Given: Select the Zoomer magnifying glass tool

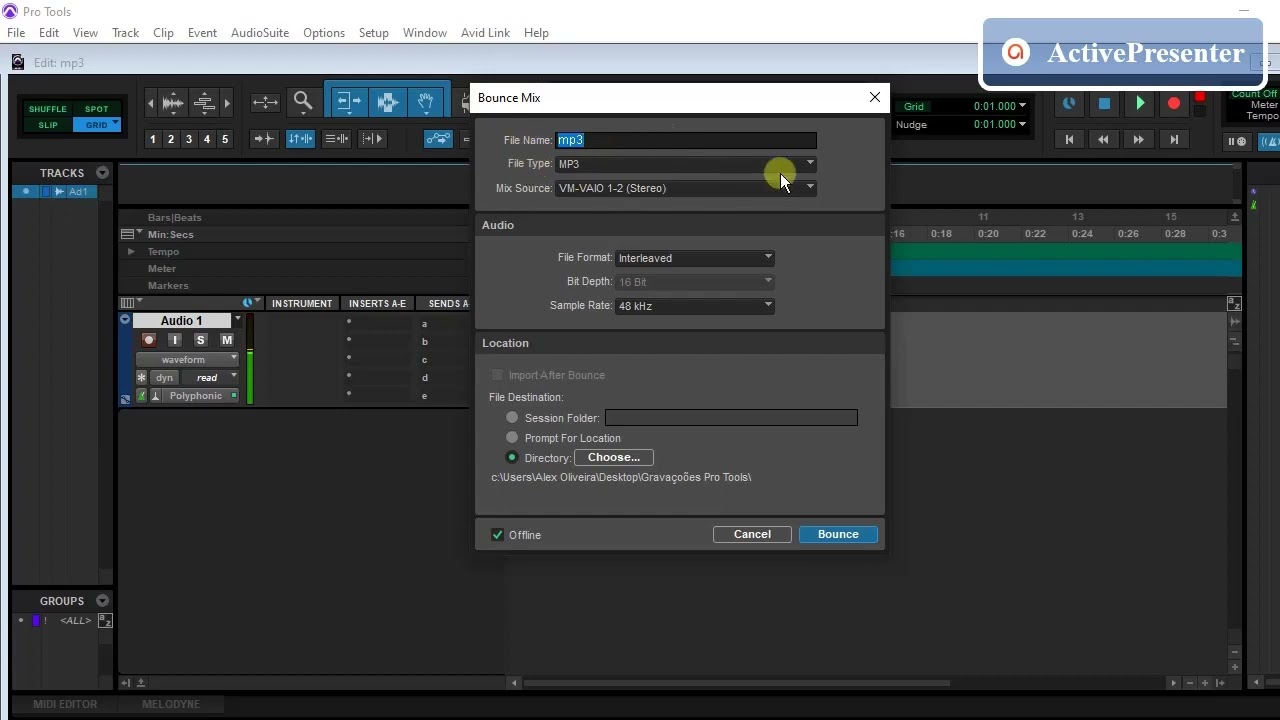Looking at the screenshot, I should (303, 101).
